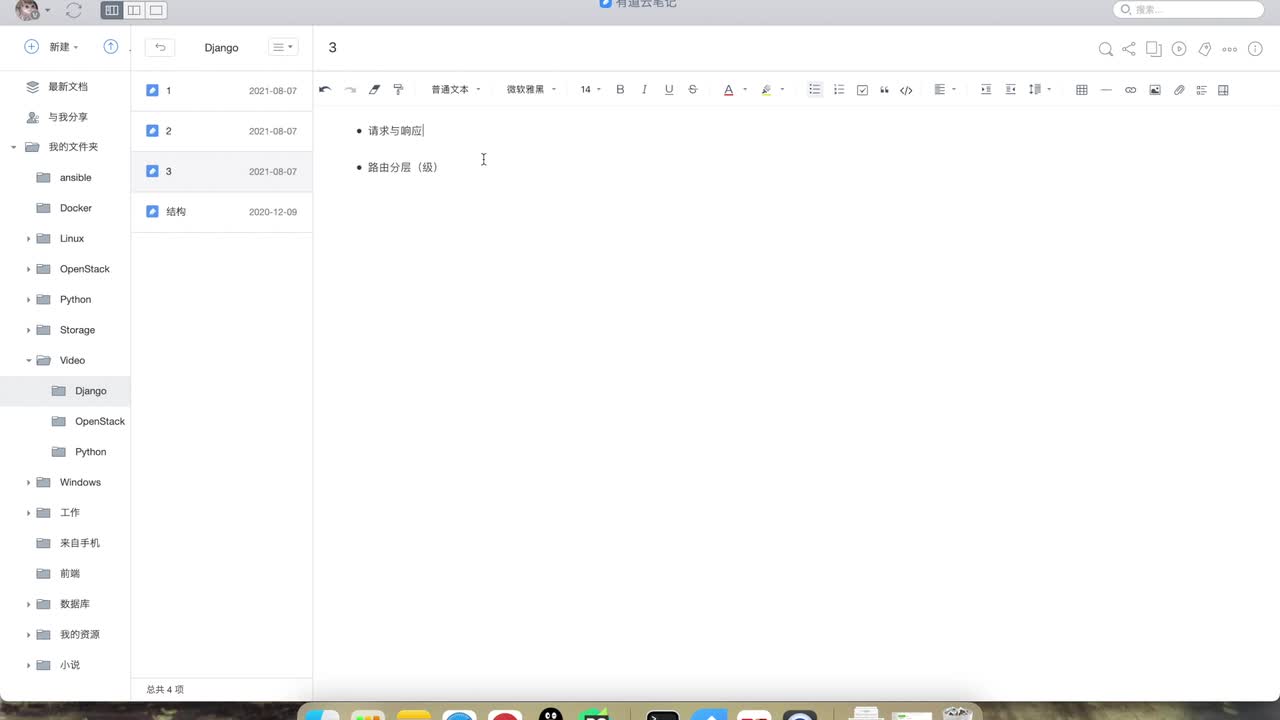Image resolution: width=1280 pixels, height=720 pixels.
Task: Click the redo icon
Action: [350, 90]
